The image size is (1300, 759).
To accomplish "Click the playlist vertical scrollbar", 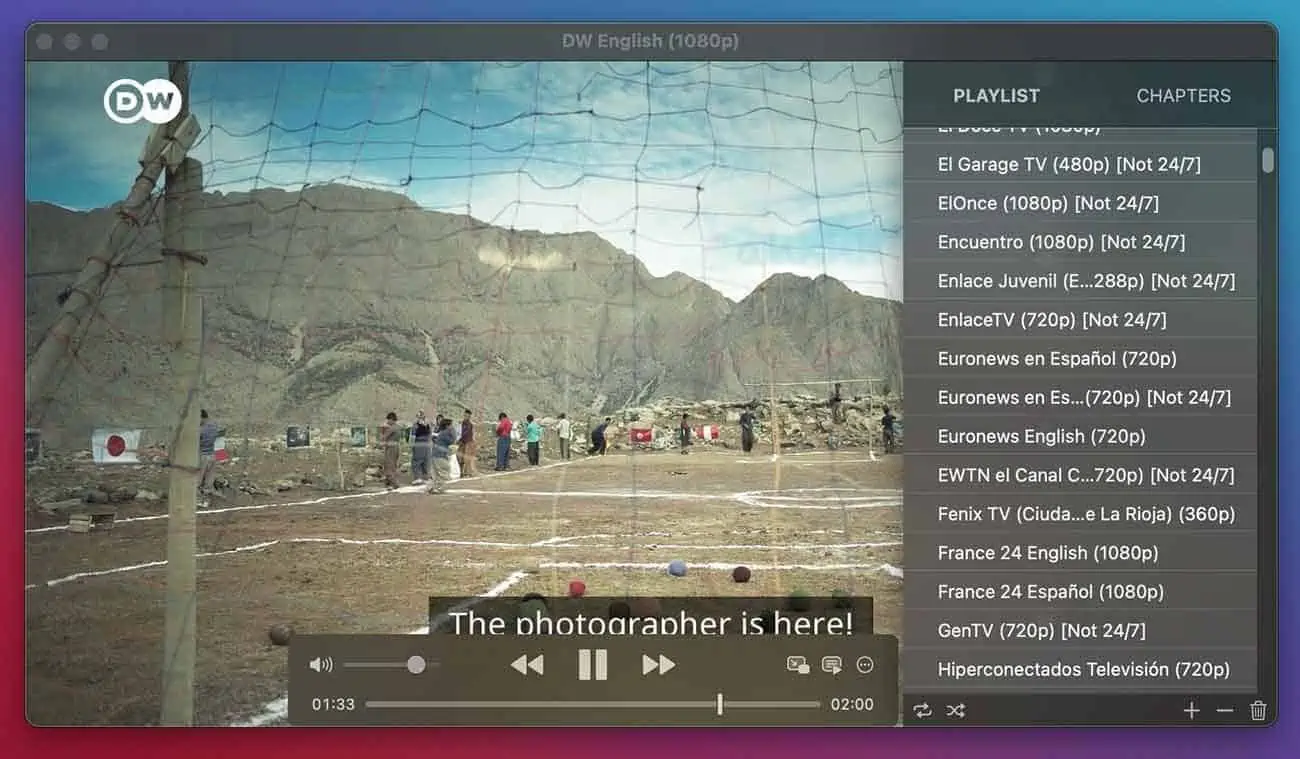I will click(1268, 161).
